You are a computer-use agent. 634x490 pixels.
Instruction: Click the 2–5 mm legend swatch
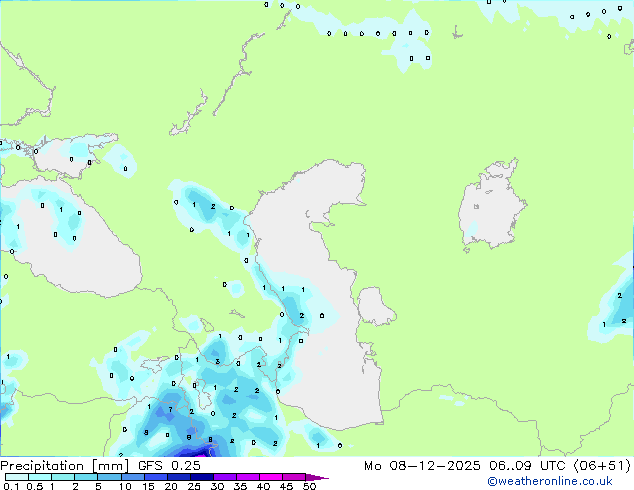pyautogui.click(x=86, y=477)
